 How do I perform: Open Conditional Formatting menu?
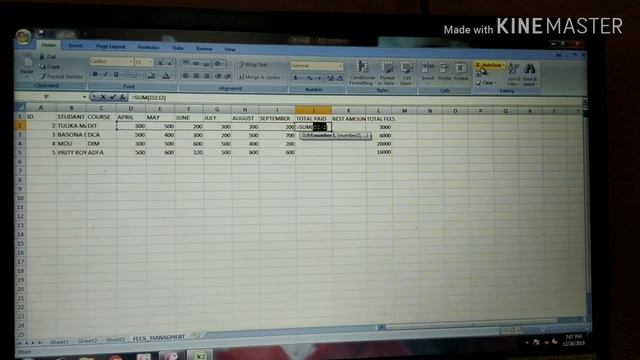pyautogui.click(x=362, y=73)
